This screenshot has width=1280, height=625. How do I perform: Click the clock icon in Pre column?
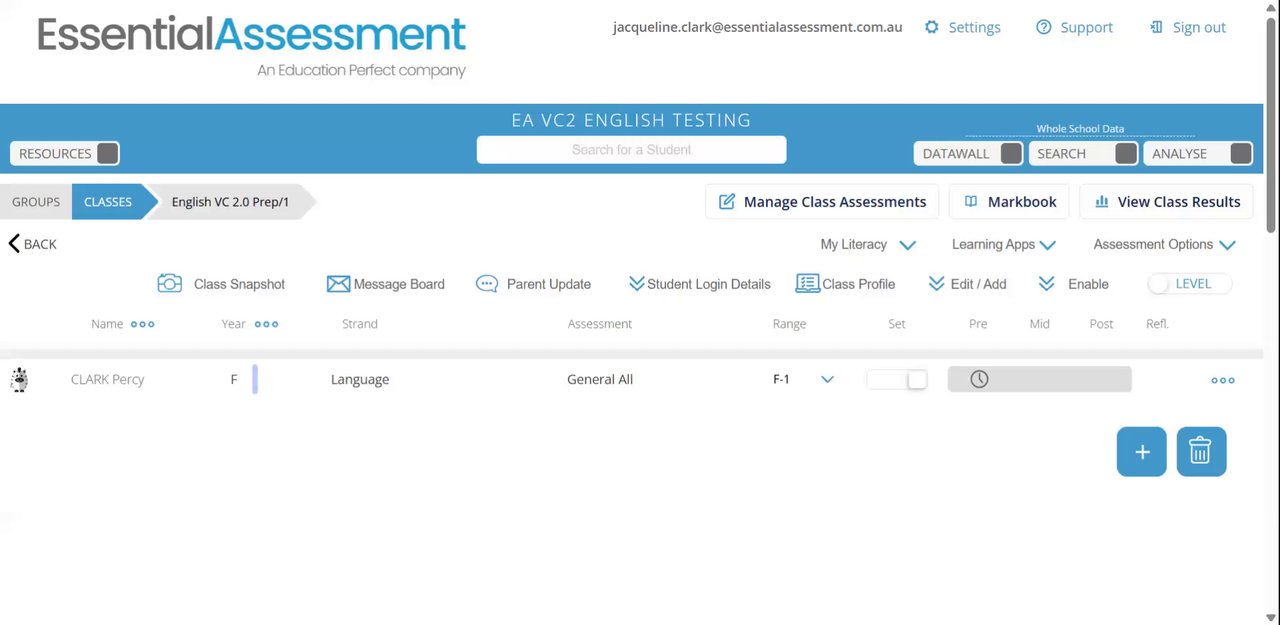coord(979,379)
